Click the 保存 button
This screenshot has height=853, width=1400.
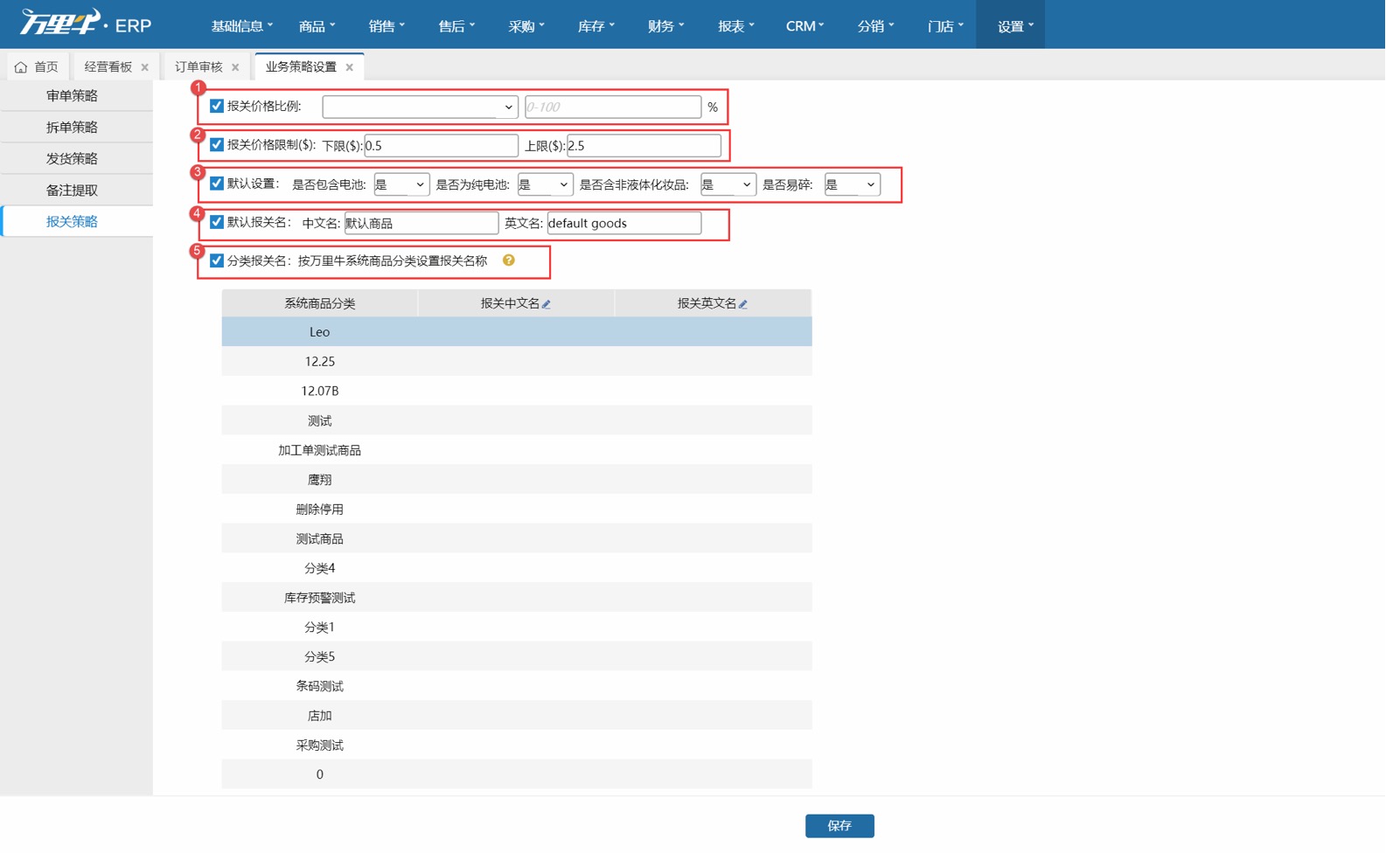pos(839,825)
